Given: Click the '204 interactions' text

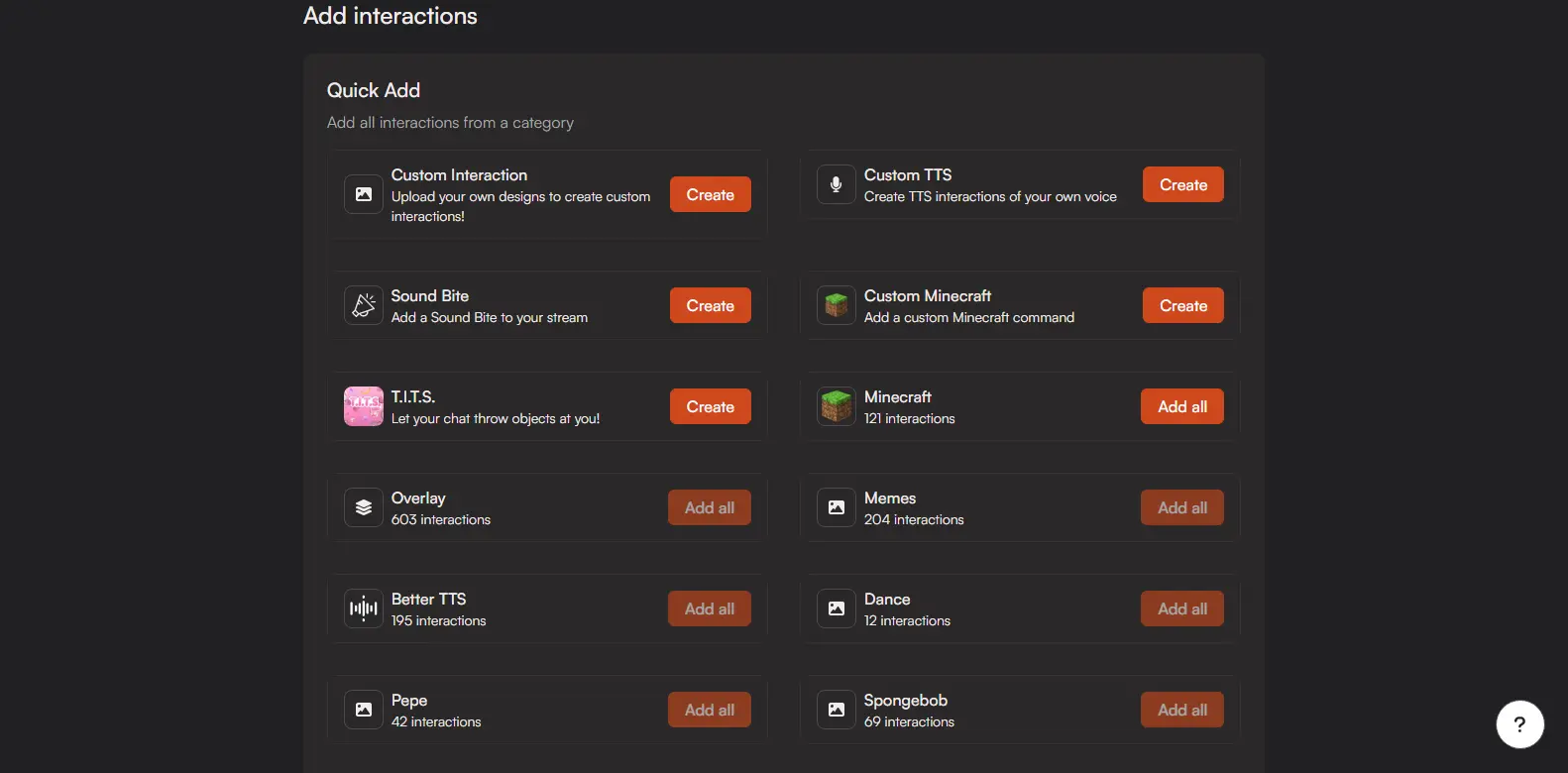Looking at the screenshot, I should pos(914,520).
